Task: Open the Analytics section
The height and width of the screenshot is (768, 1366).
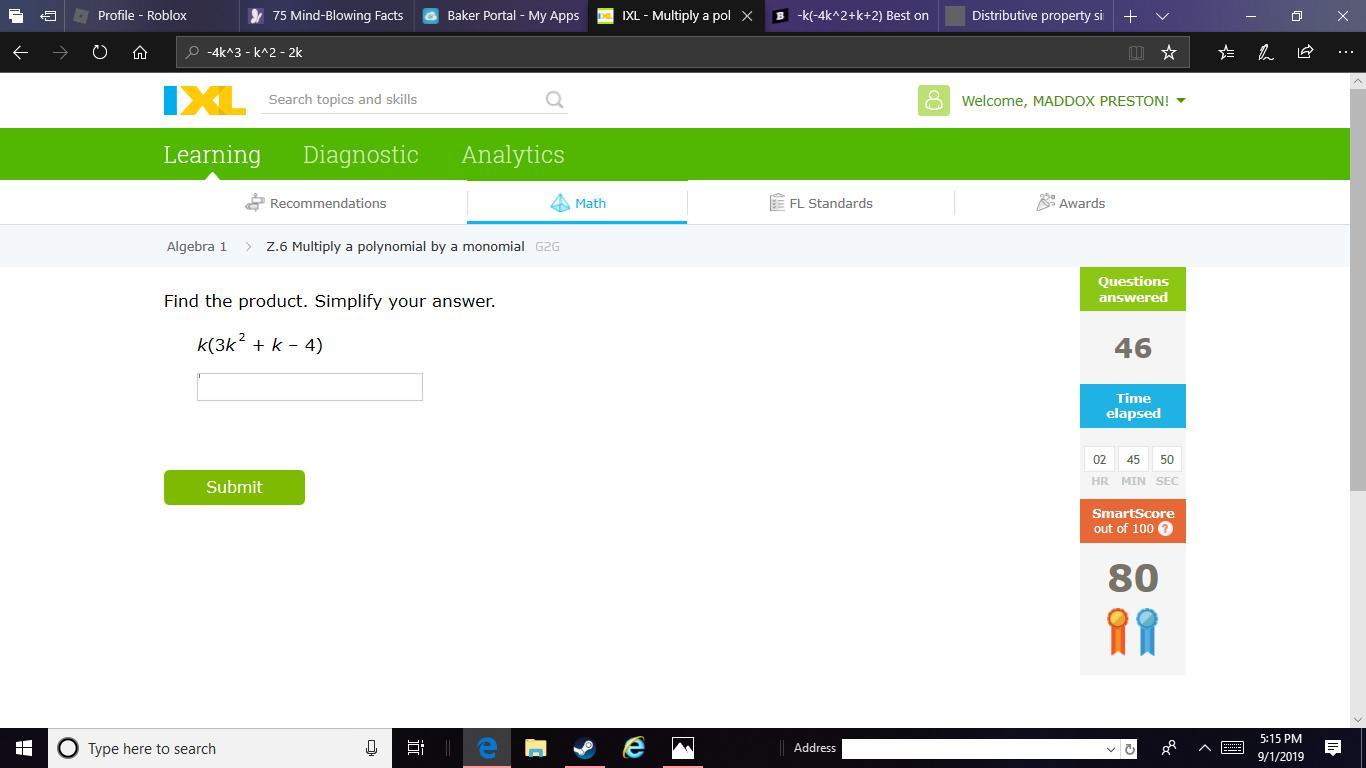Action: coord(513,155)
